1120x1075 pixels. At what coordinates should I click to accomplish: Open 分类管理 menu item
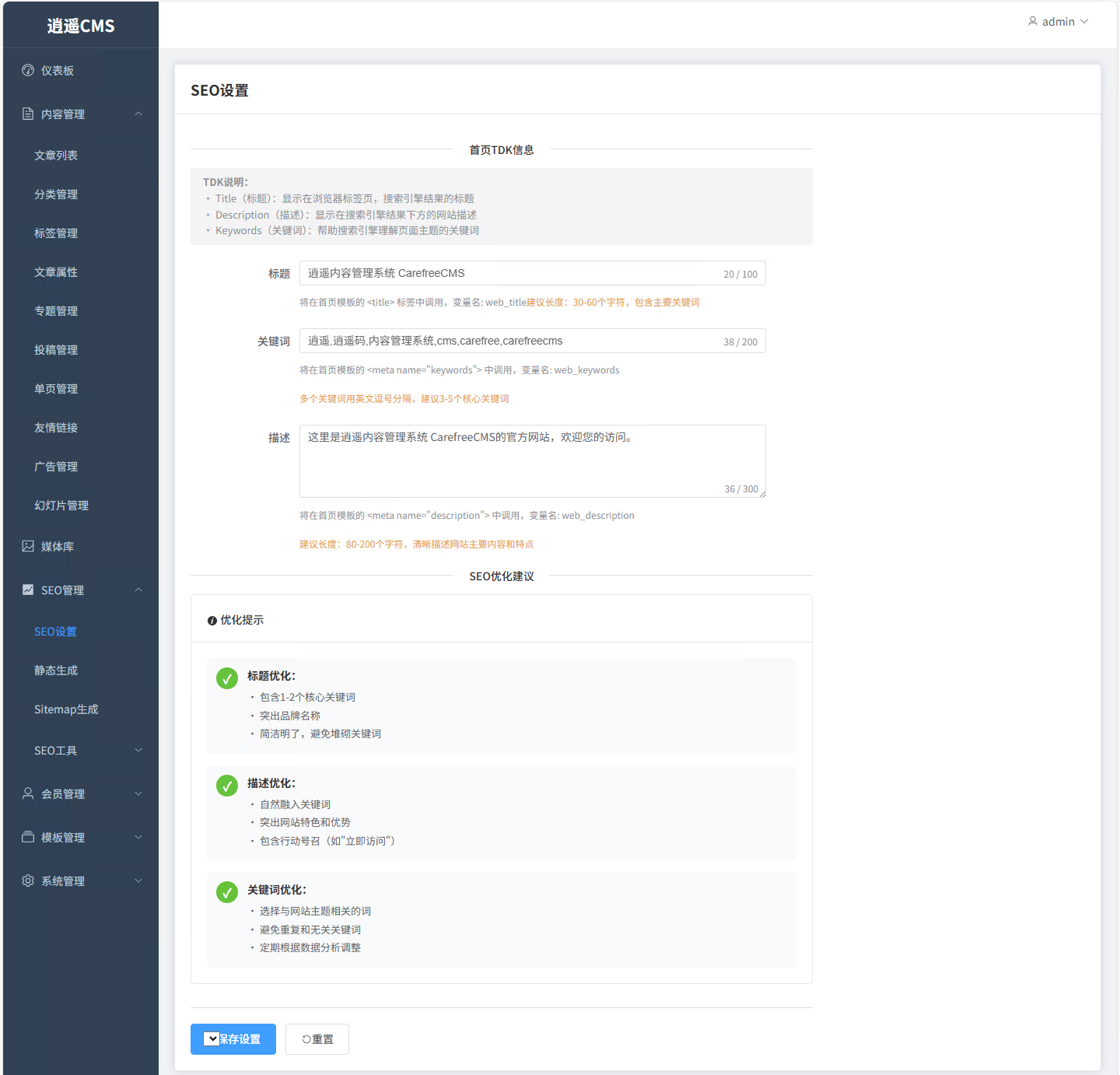click(81, 194)
